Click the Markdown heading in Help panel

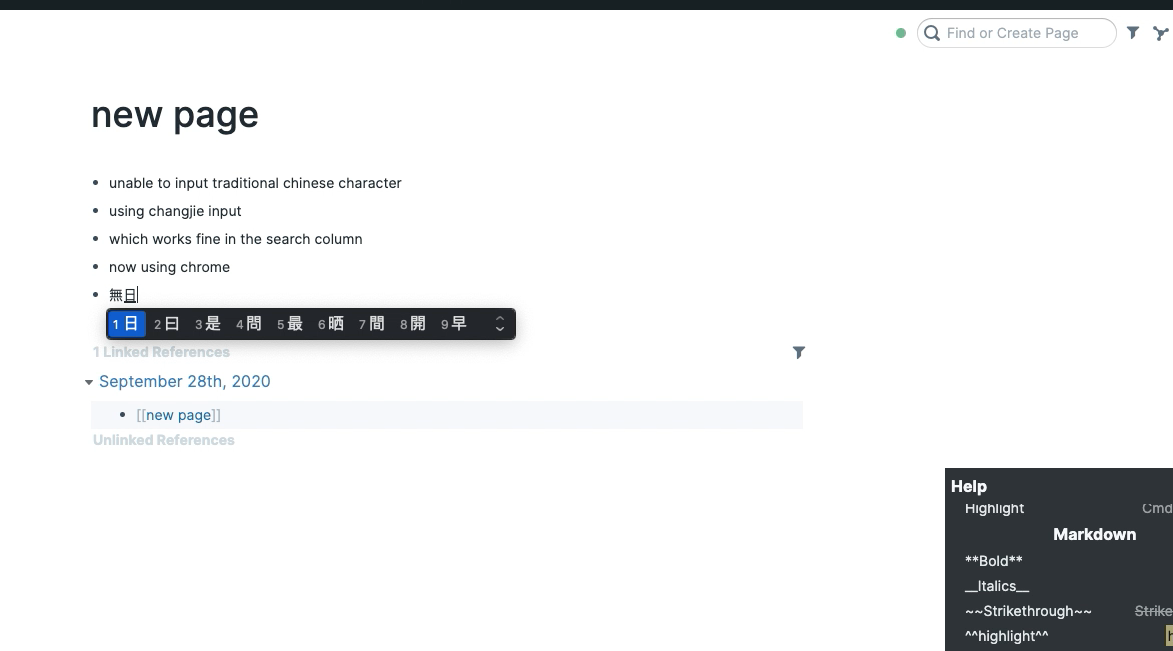tap(1094, 534)
